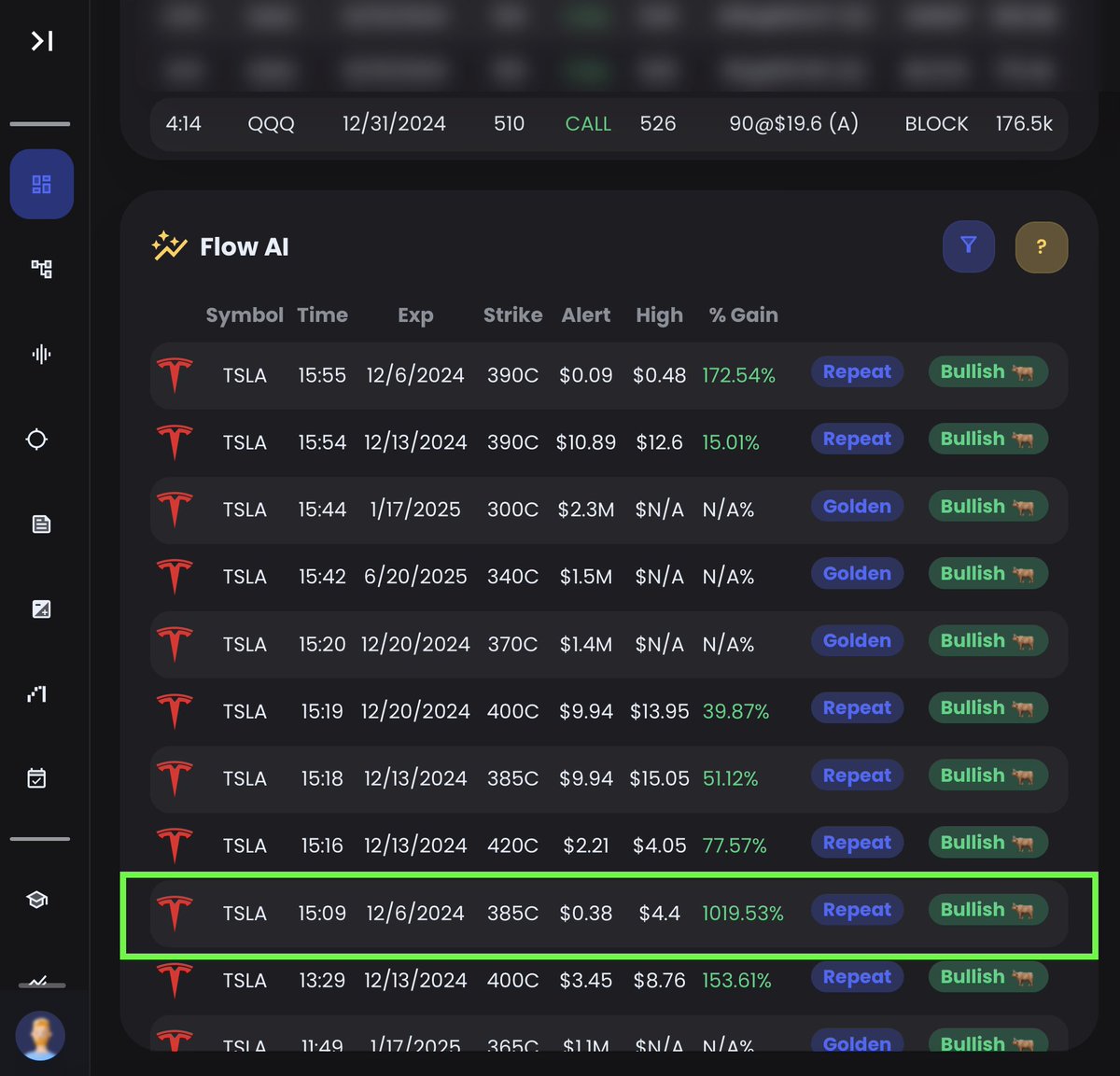Click Bullish tag on the 15:16 row
This screenshot has width=1120, height=1076.
pyautogui.click(x=987, y=843)
